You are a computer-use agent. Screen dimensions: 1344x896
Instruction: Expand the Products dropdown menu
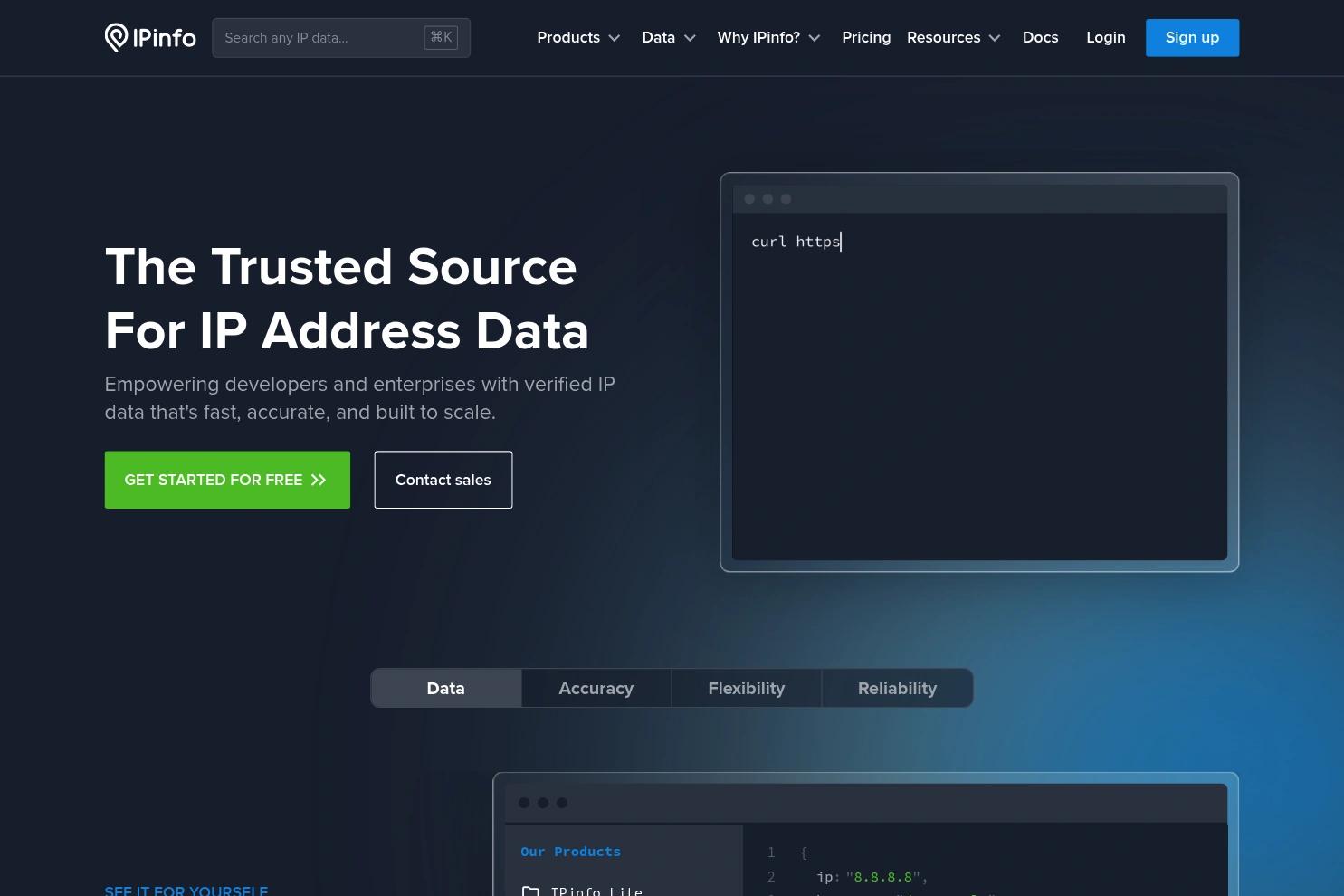[x=578, y=37]
